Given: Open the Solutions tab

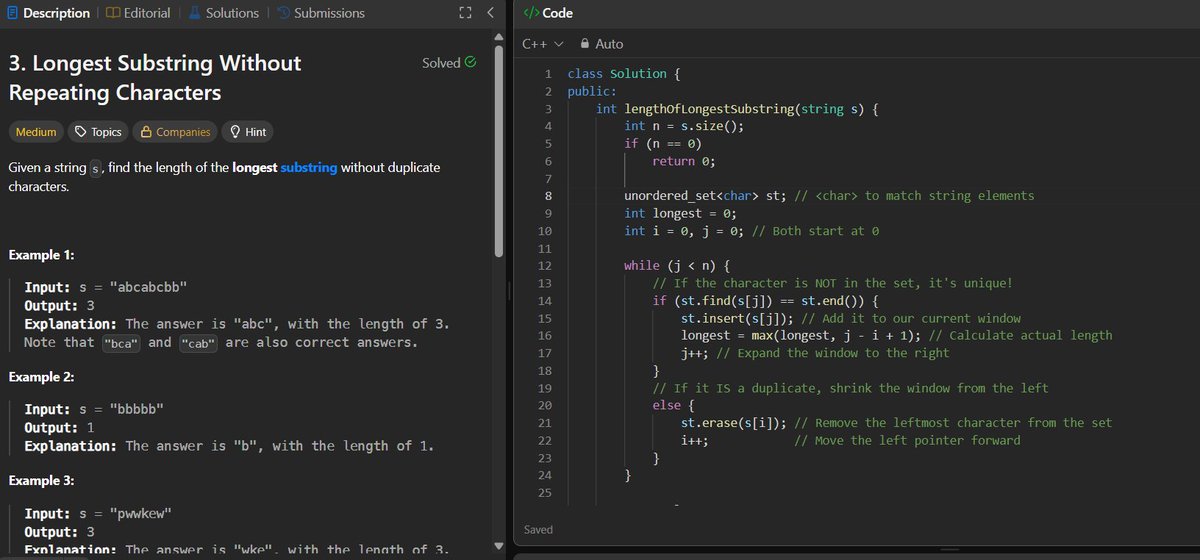Looking at the screenshot, I should point(223,13).
